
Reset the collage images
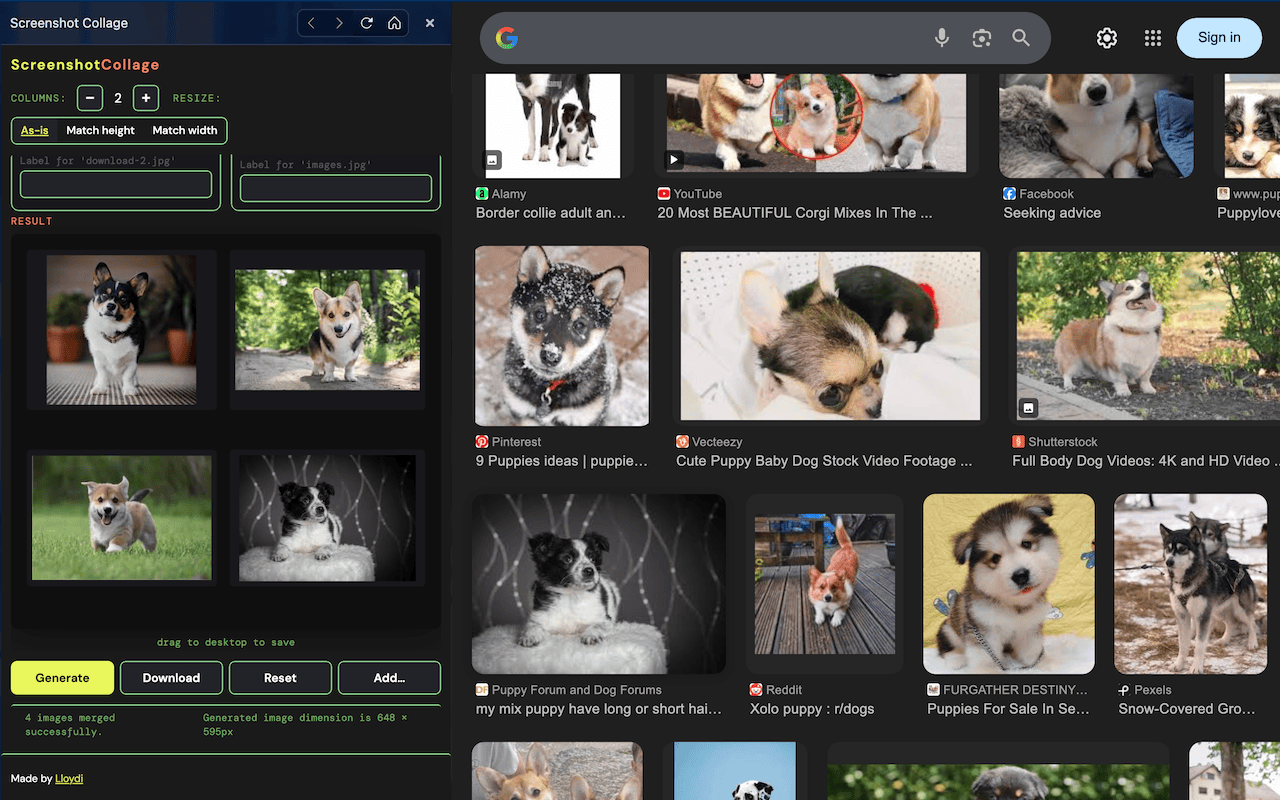[280, 678]
